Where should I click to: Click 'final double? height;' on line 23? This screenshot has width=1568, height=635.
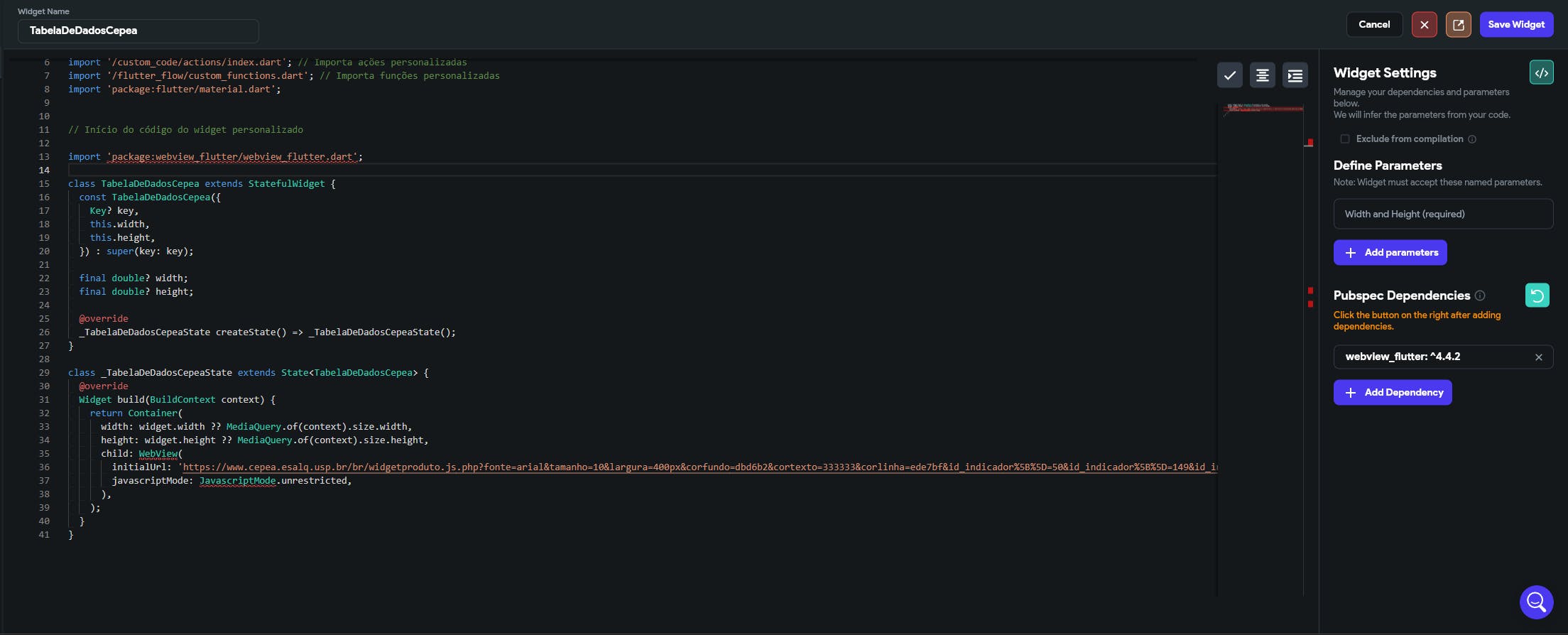pos(136,291)
